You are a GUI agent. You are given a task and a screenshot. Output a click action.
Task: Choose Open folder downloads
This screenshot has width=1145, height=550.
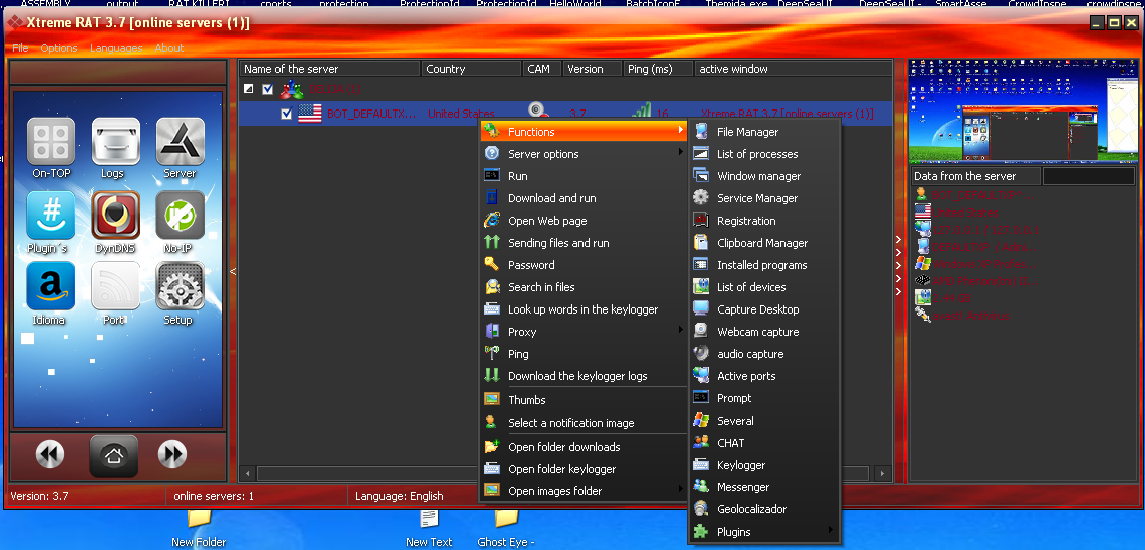pyautogui.click(x=584, y=447)
